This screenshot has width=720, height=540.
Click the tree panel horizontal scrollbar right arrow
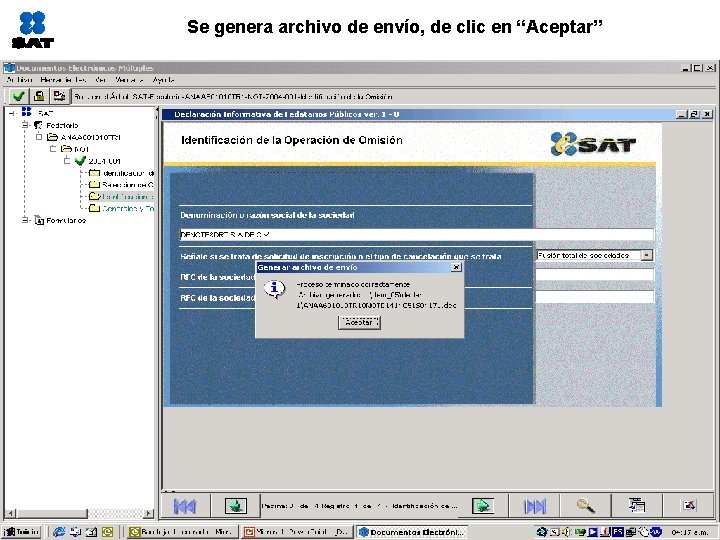pos(148,513)
